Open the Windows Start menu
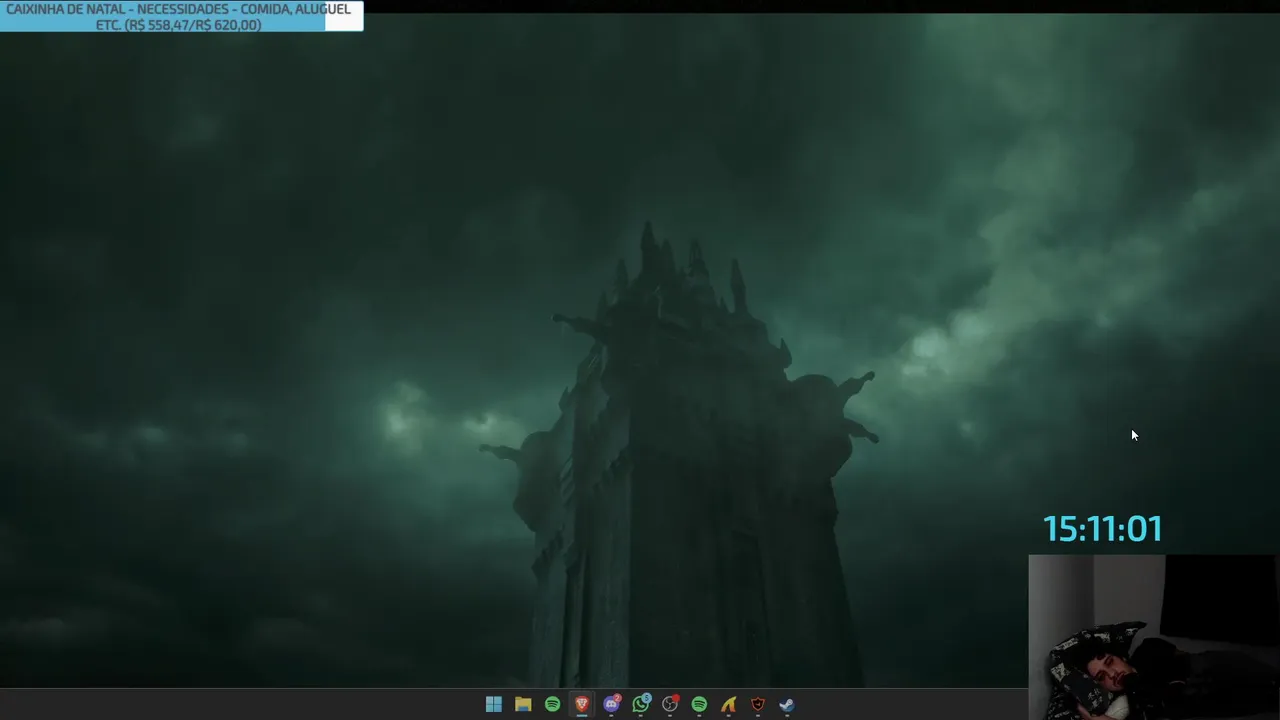This screenshot has height=720, width=1280. click(x=493, y=704)
